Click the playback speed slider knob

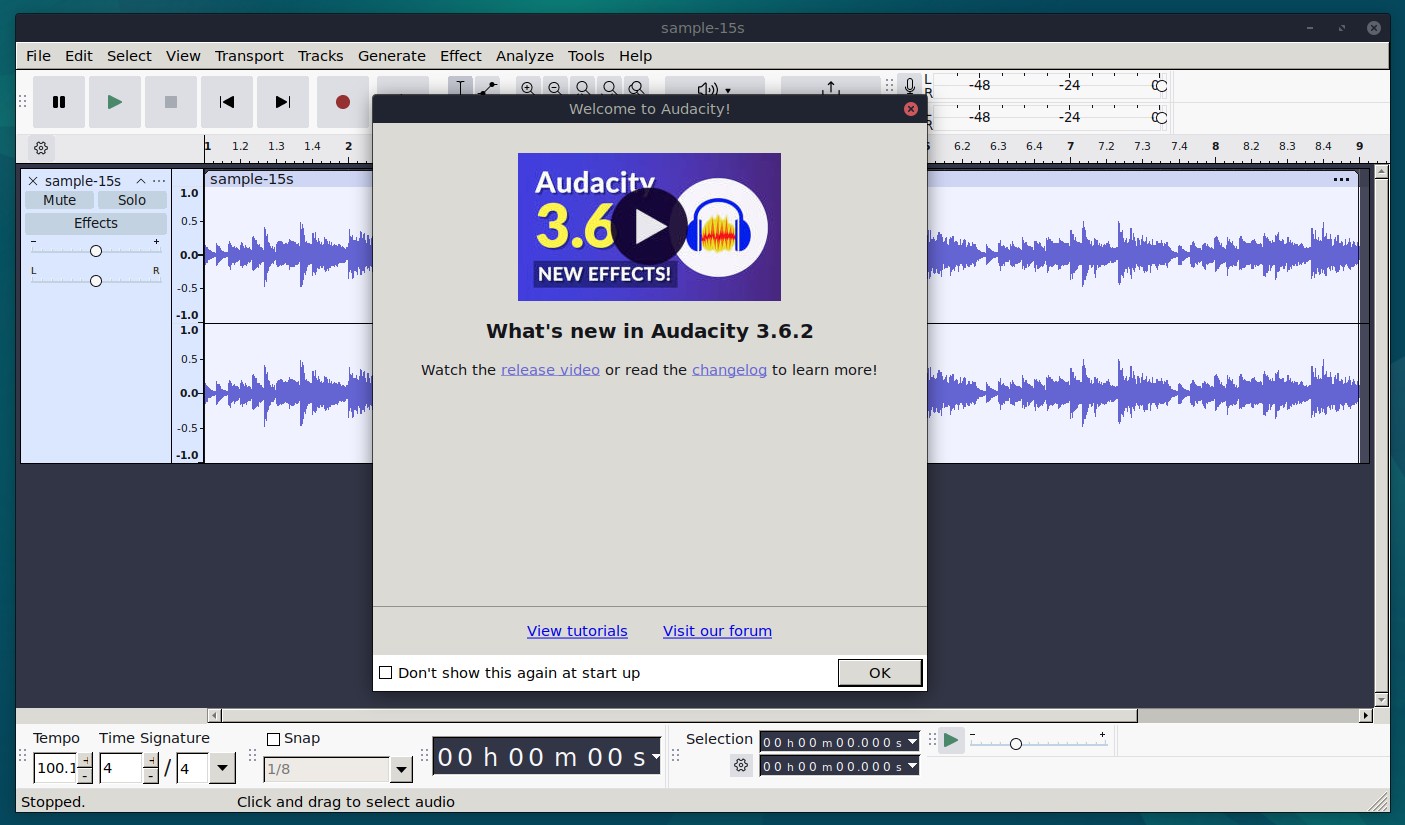point(1016,744)
